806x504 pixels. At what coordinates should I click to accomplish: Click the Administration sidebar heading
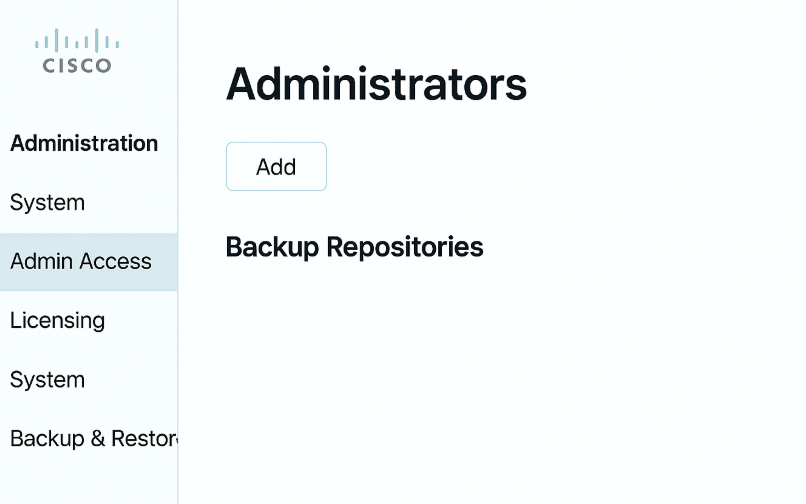point(84,143)
